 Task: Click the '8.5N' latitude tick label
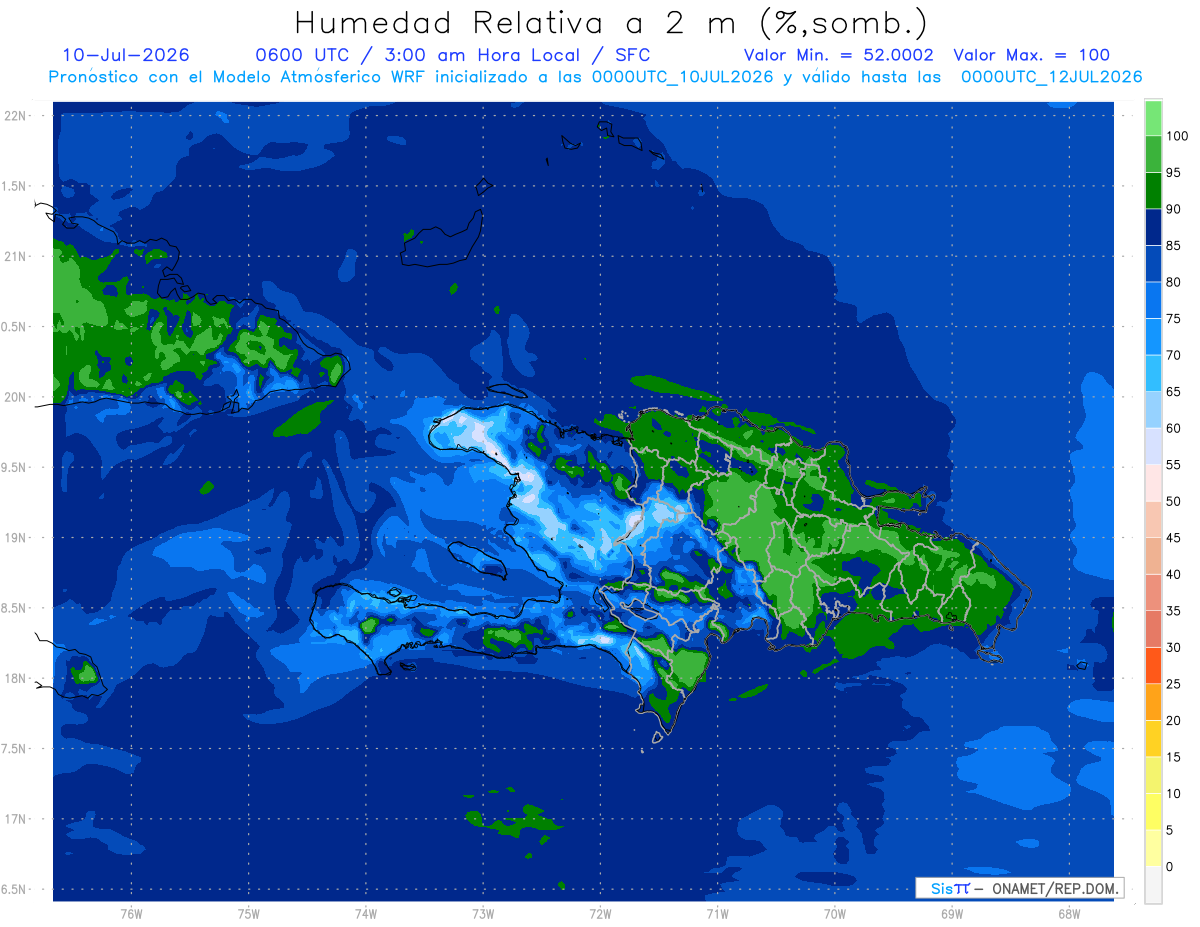click(x=13, y=608)
